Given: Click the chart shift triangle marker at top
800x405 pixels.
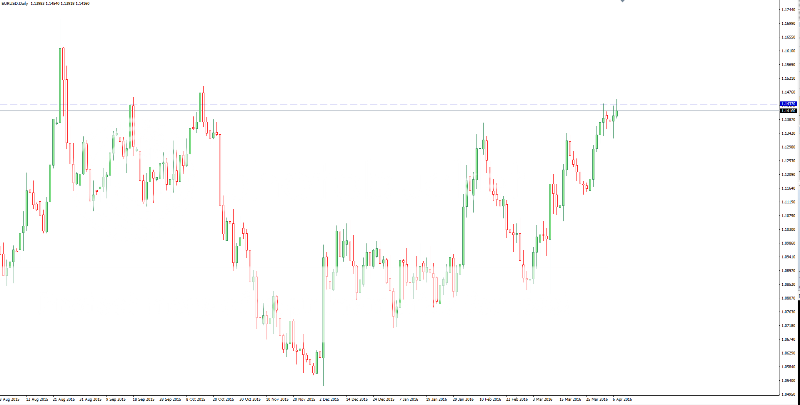Looking at the screenshot, I should point(622,1).
